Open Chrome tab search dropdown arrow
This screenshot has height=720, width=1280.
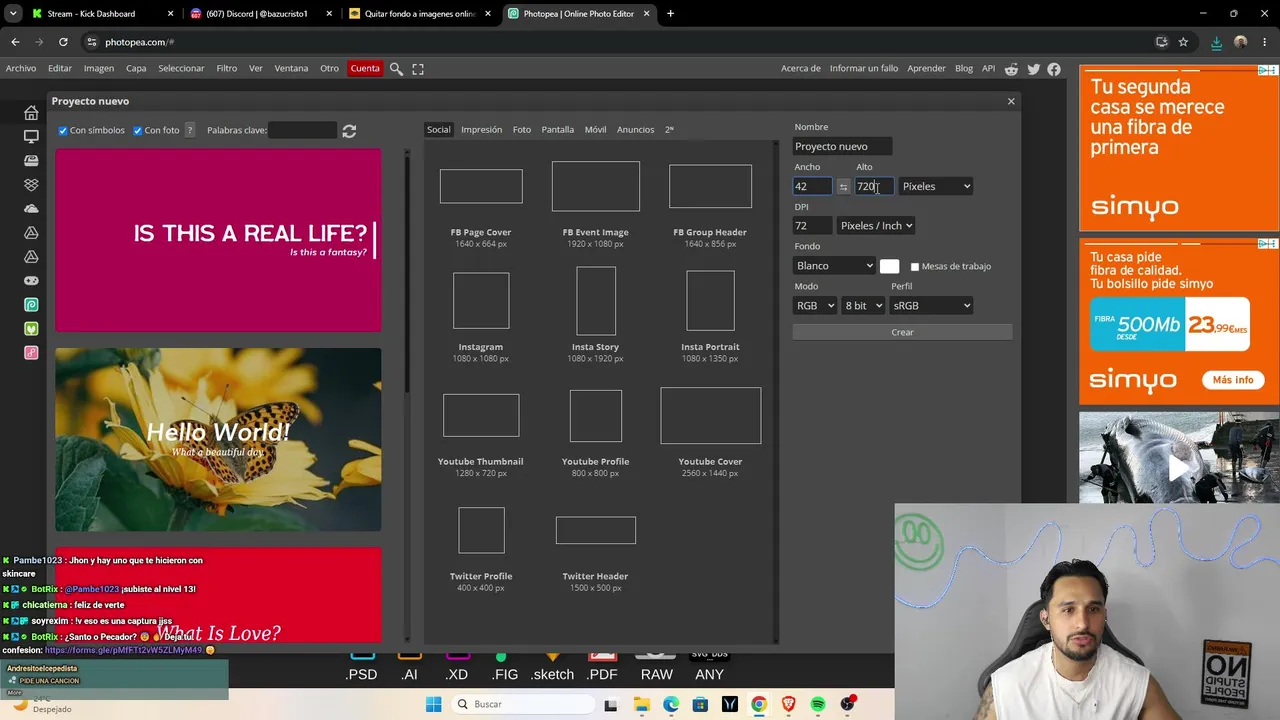pyautogui.click(x=13, y=14)
